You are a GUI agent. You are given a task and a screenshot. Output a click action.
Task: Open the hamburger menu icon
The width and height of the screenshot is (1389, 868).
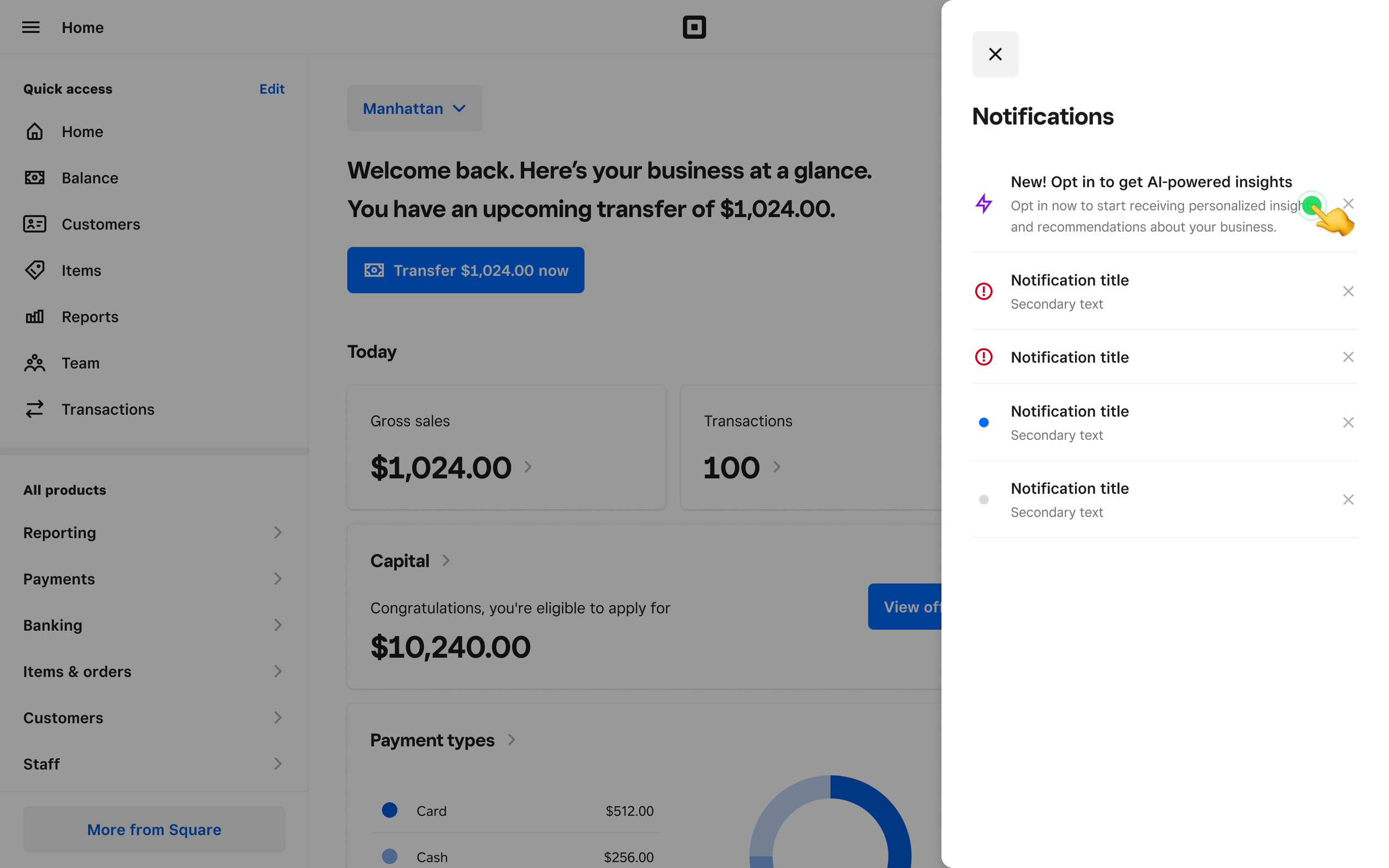[x=31, y=27]
